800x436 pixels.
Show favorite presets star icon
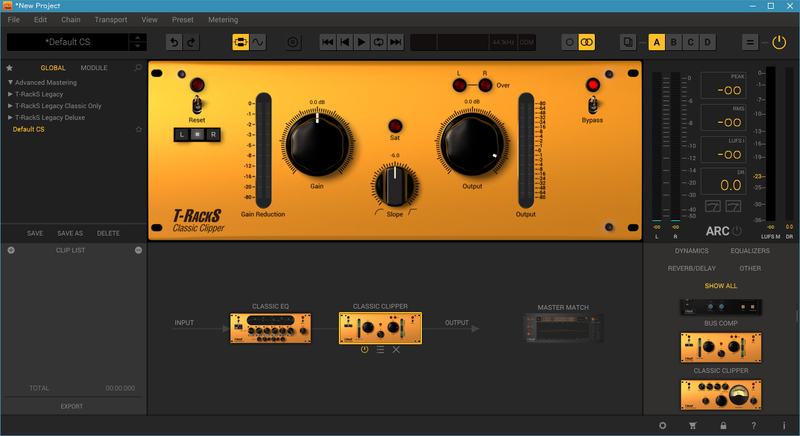pos(9,68)
